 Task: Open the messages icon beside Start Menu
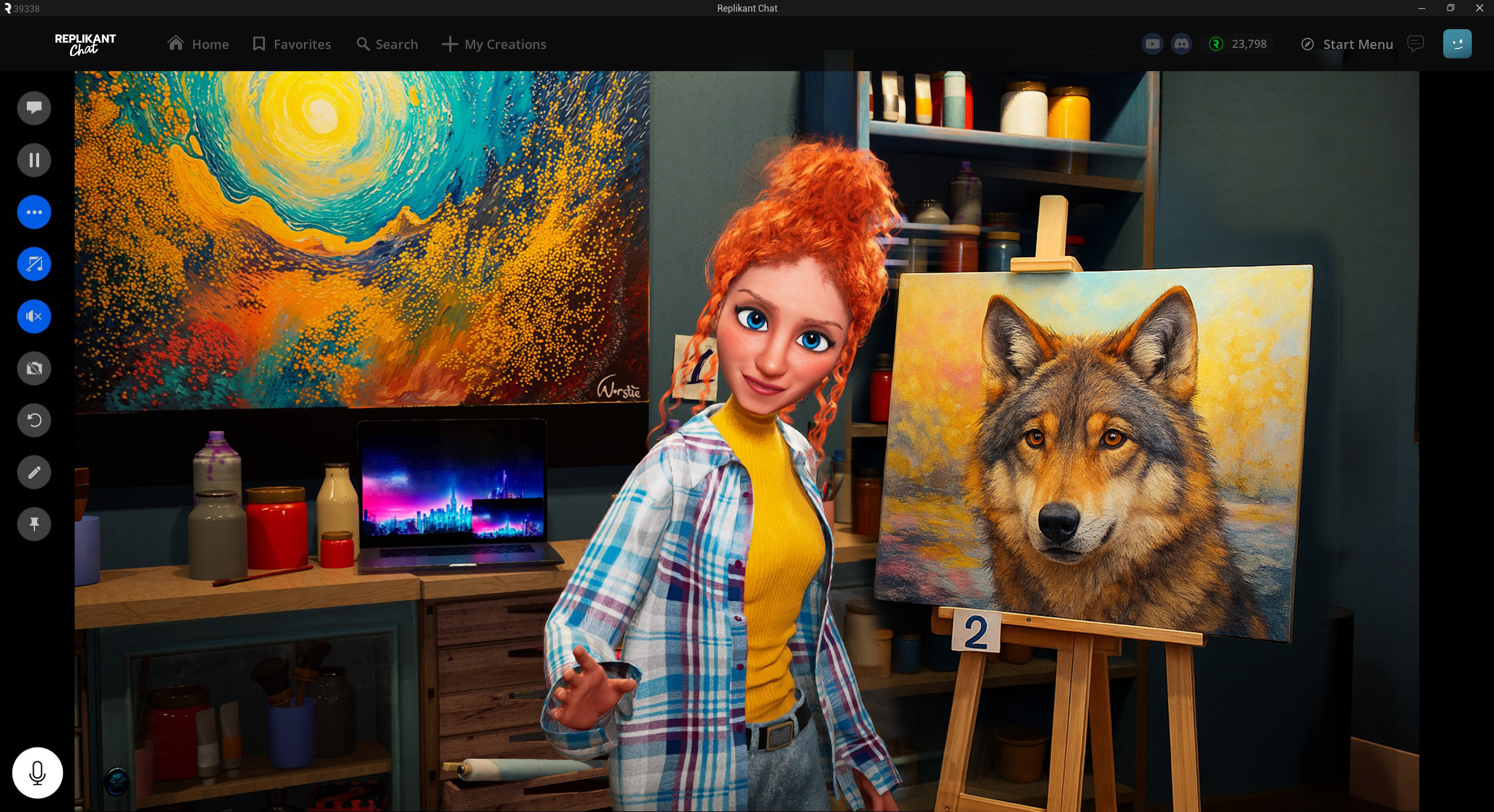(1415, 44)
